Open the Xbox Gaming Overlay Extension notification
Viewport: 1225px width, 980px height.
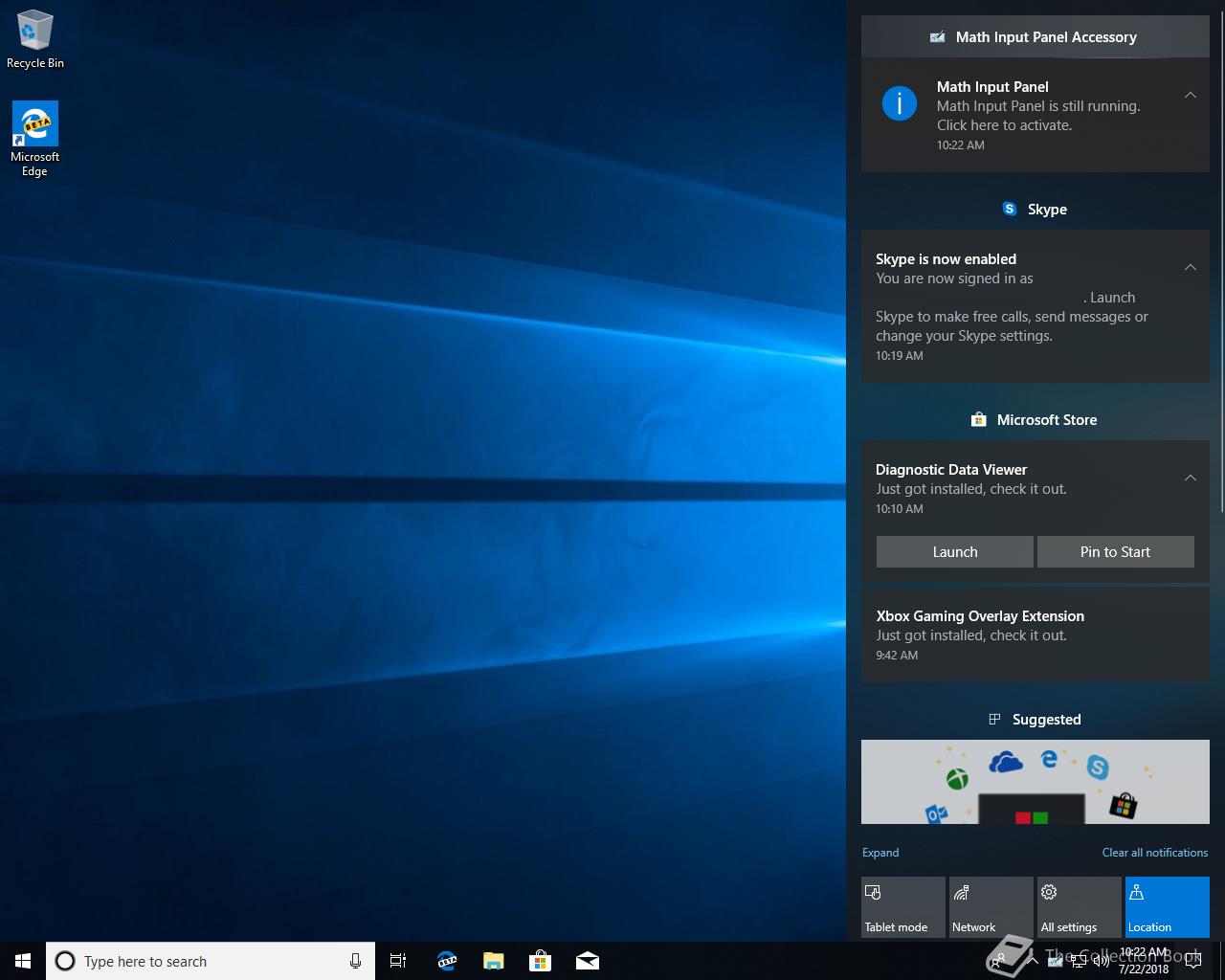point(1036,635)
